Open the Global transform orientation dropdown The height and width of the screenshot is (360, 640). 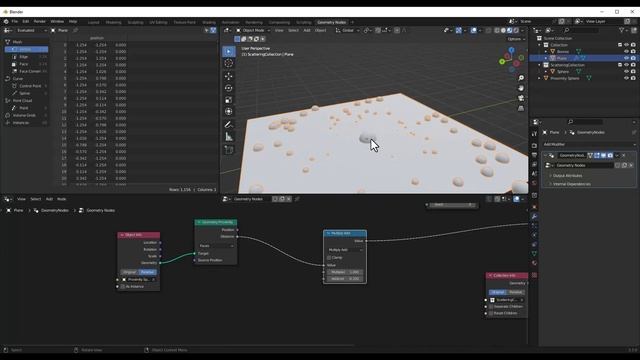click(x=348, y=30)
